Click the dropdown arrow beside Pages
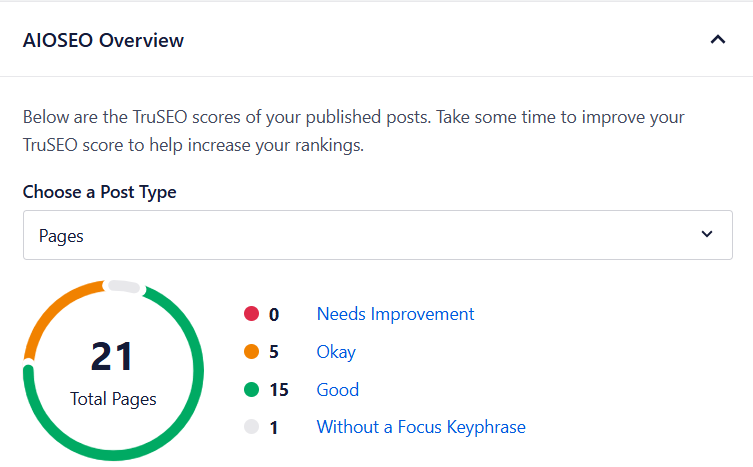Screen dimensions: 753x467 click(x=706, y=234)
